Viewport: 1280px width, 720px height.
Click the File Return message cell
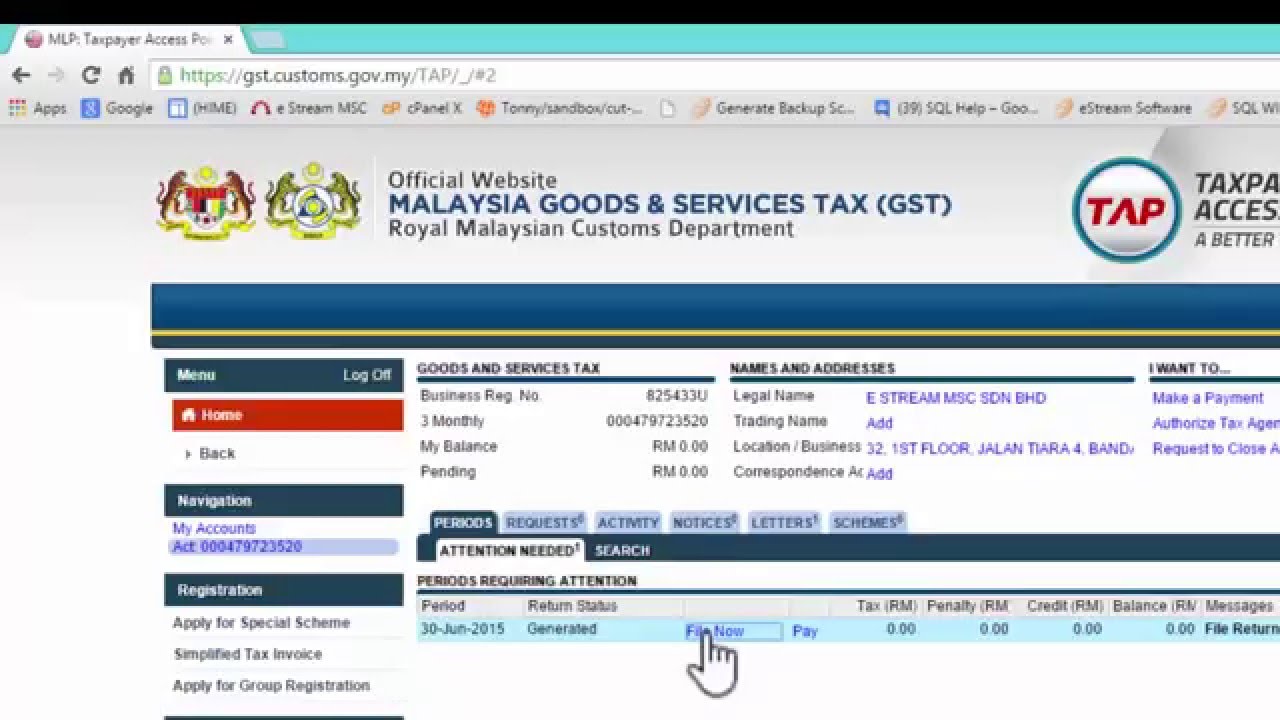point(1242,629)
